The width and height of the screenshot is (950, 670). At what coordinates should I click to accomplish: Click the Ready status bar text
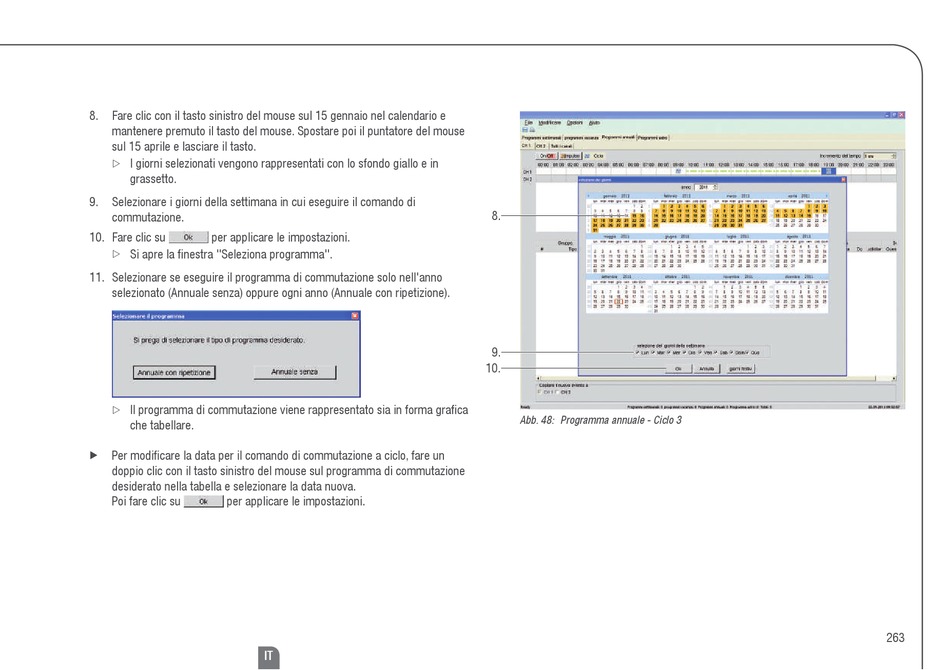tap(525, 406)
